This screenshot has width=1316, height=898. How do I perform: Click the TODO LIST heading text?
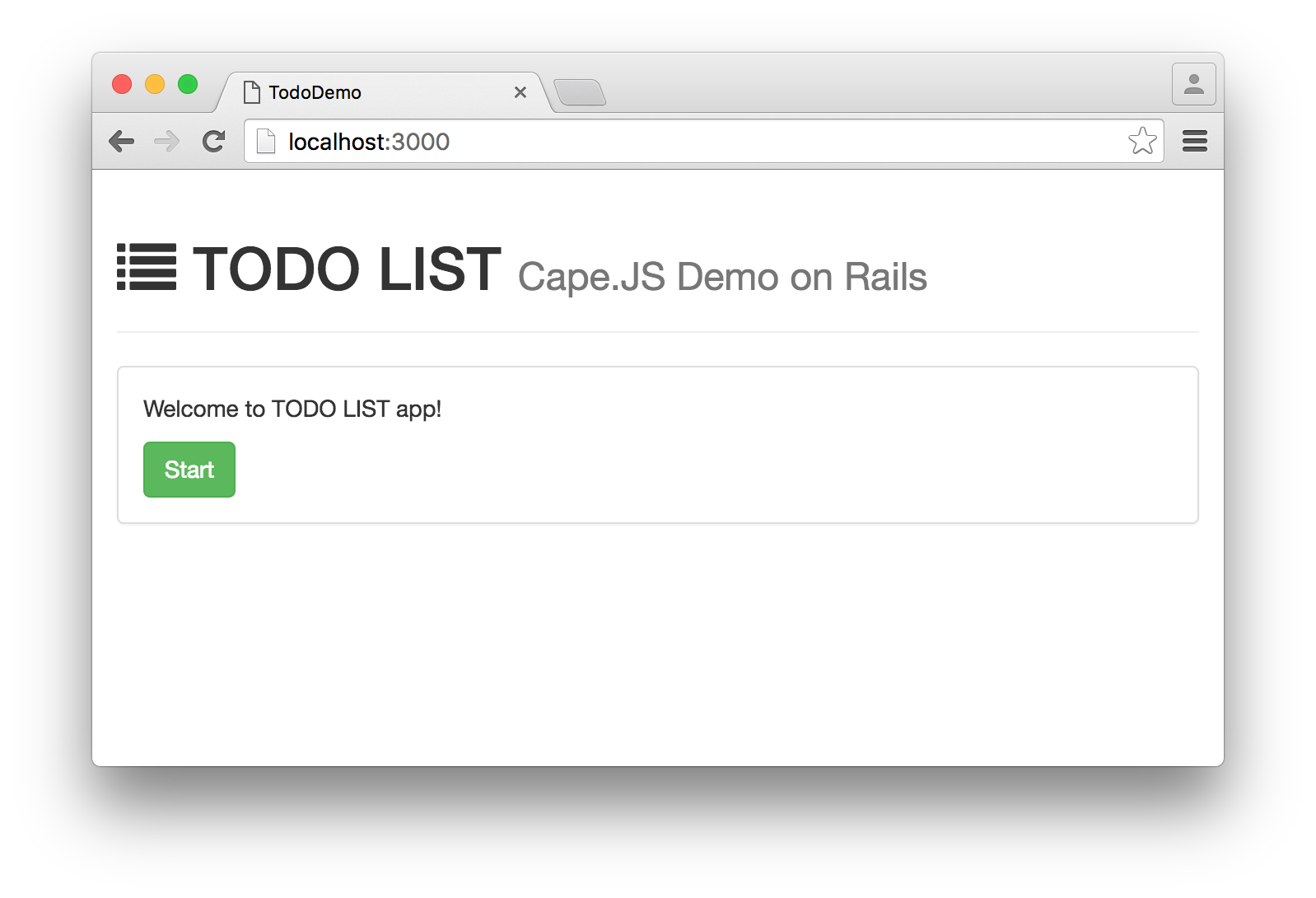(x=347, y=269)
